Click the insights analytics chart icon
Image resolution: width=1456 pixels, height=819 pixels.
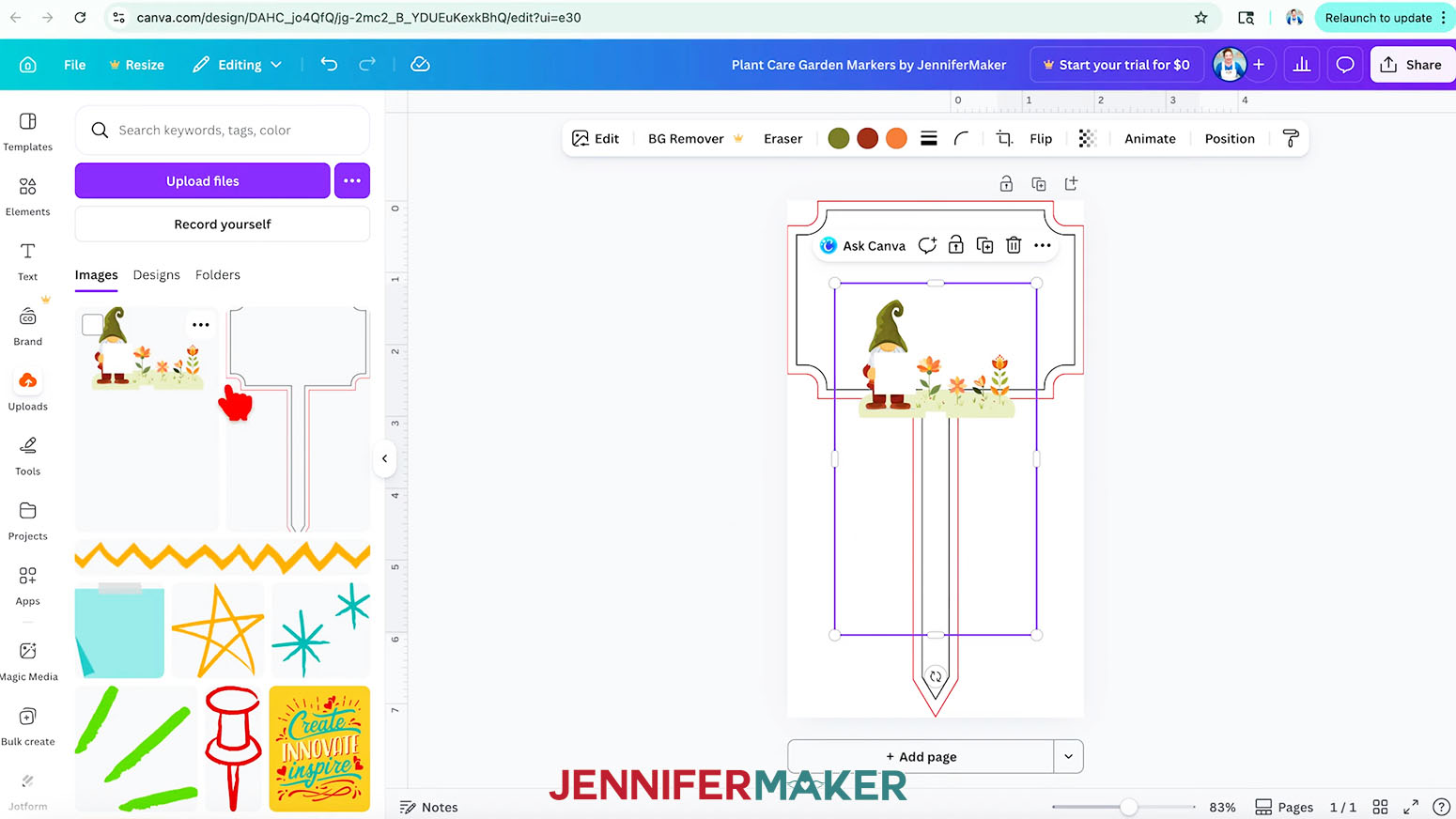(1302, 65)
